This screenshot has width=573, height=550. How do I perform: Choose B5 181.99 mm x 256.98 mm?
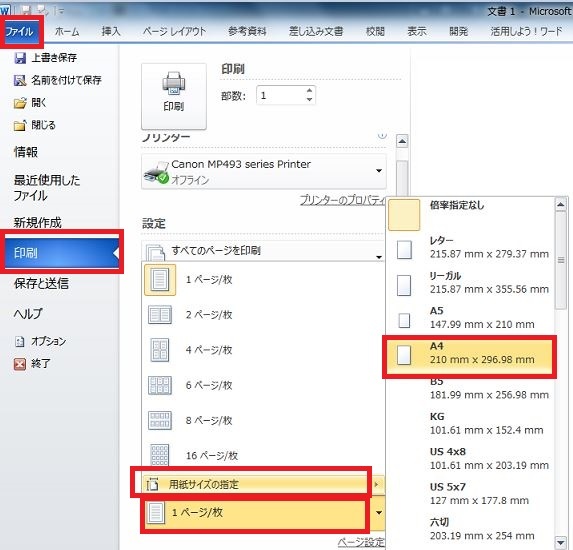pyautogui.click(x=470, y=389)
